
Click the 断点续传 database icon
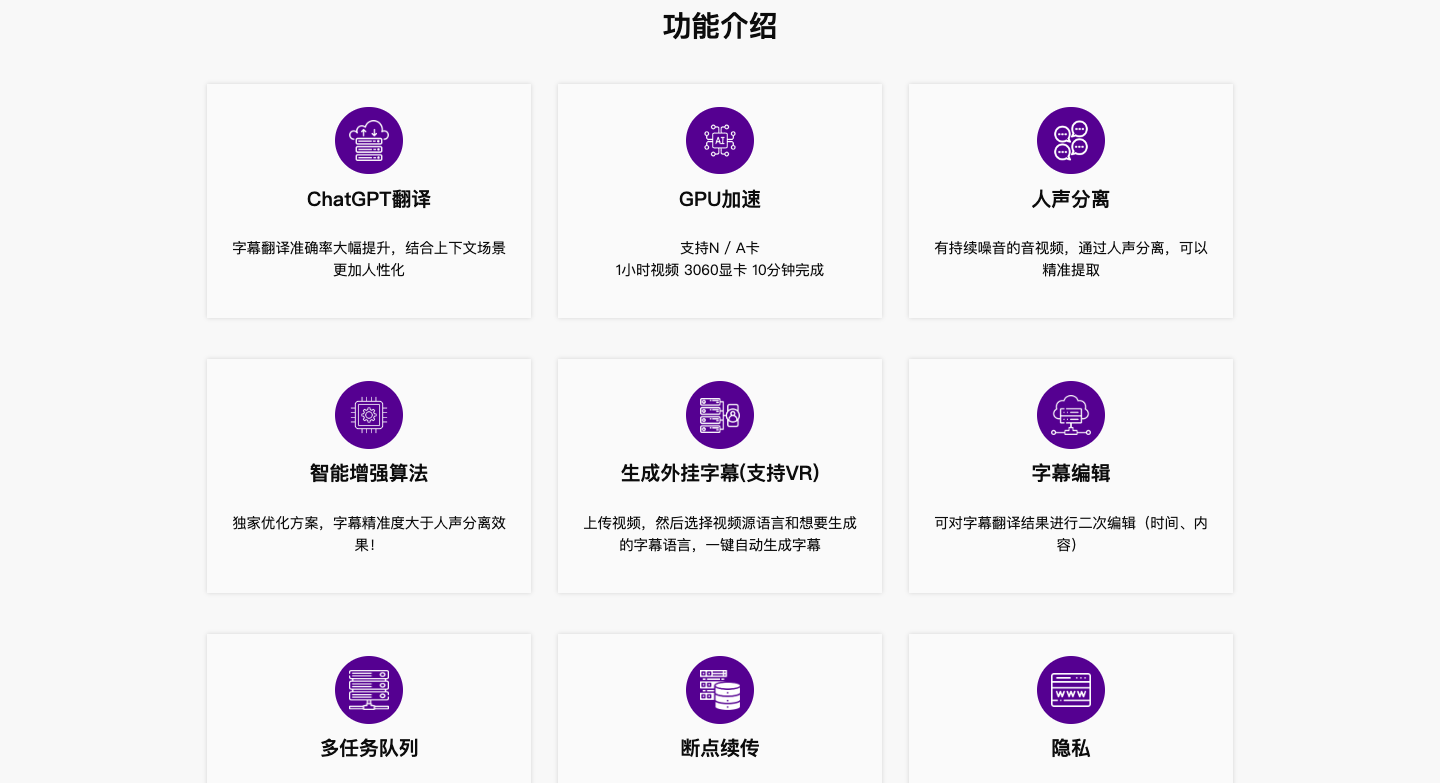(720, 690)
